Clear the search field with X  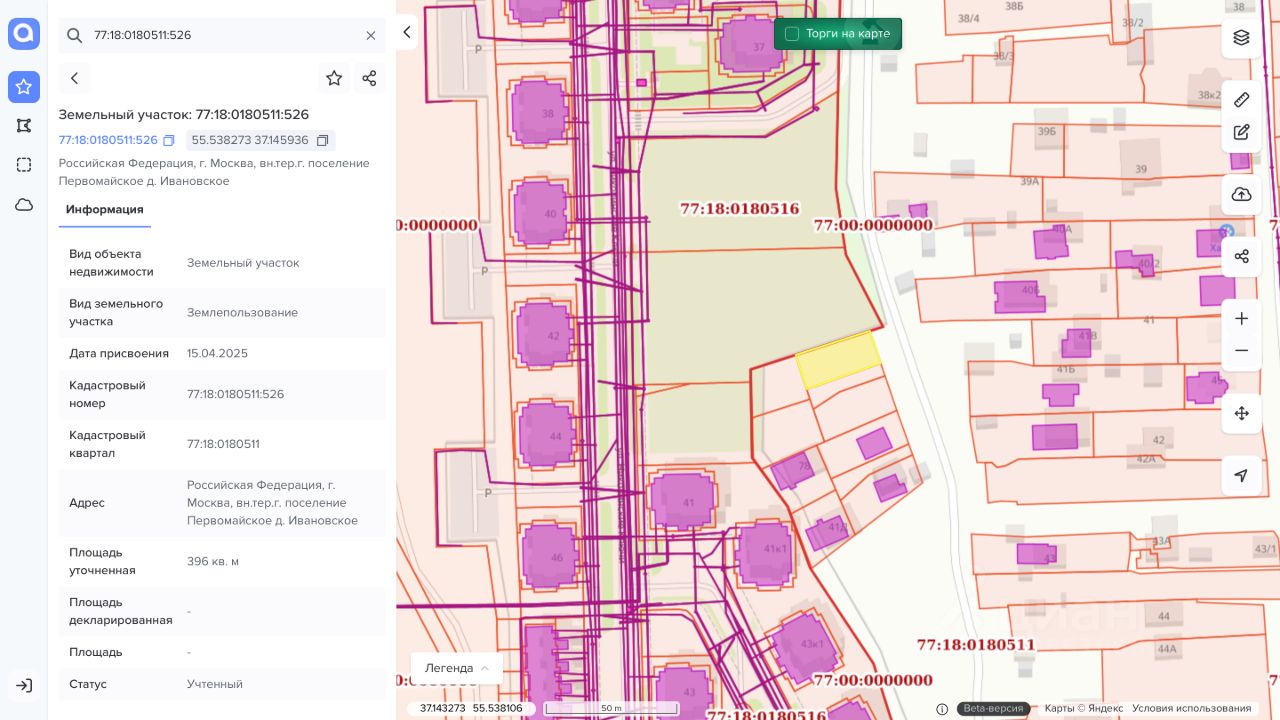(x=370, y=35)
